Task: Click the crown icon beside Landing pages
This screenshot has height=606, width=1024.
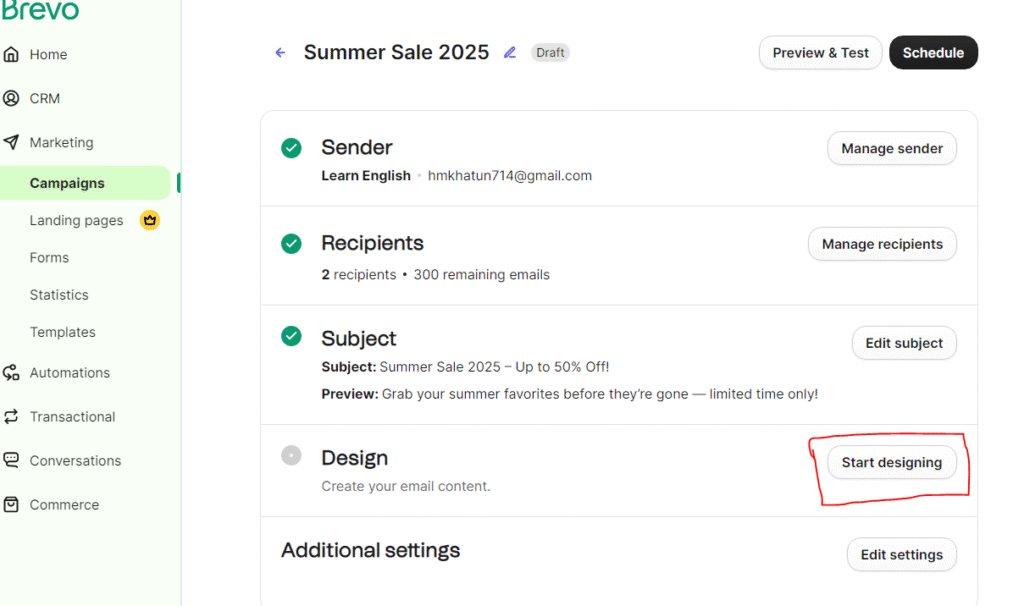Action: click(x=150, y=220)
